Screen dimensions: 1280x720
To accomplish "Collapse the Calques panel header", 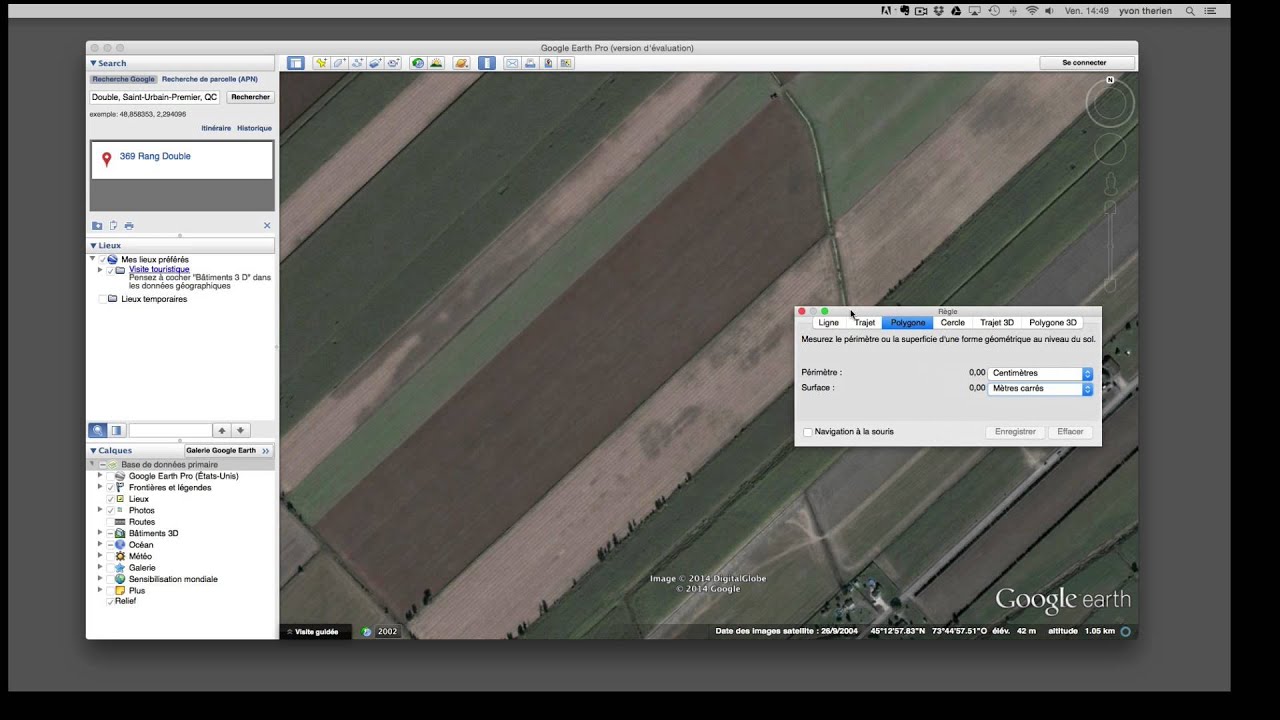I will click(x=136, y=450).
